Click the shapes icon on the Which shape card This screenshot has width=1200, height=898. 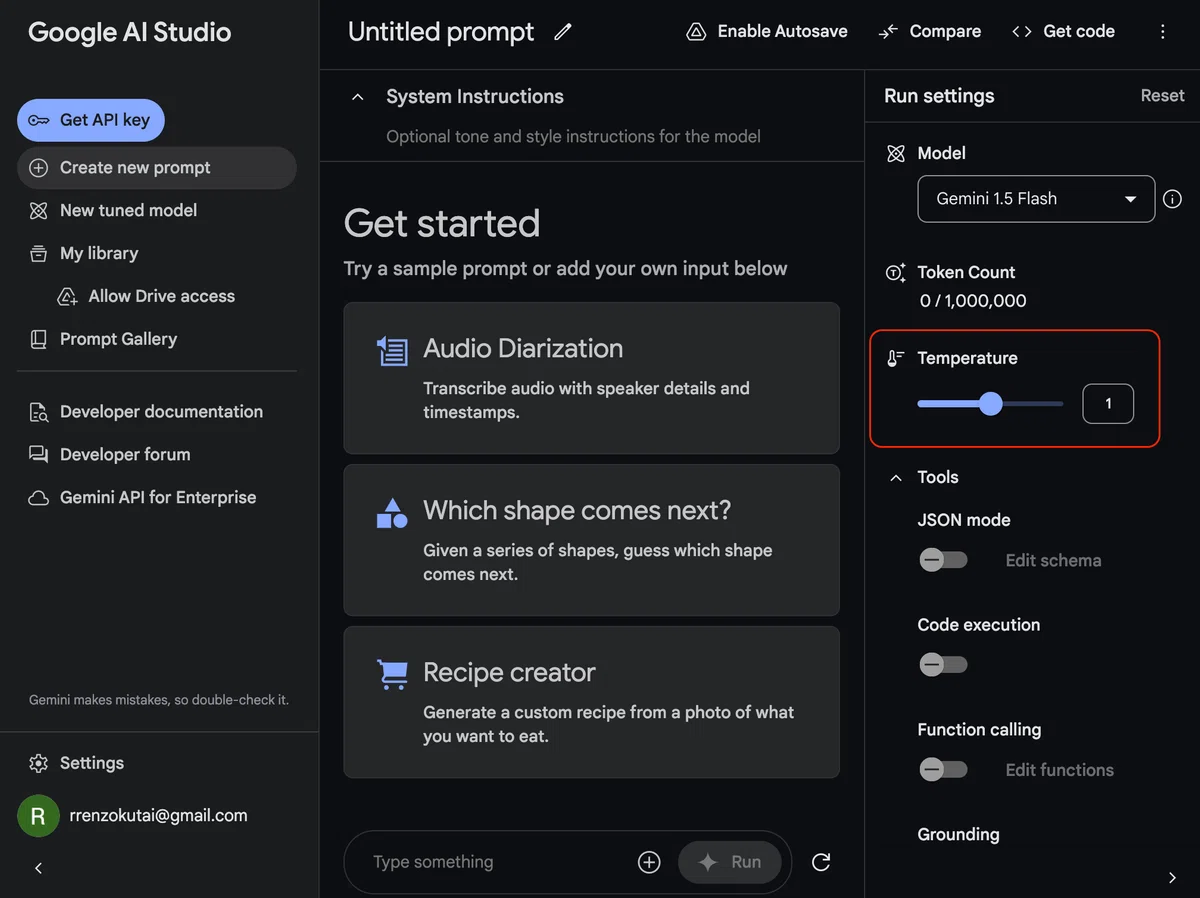(392, 513)
